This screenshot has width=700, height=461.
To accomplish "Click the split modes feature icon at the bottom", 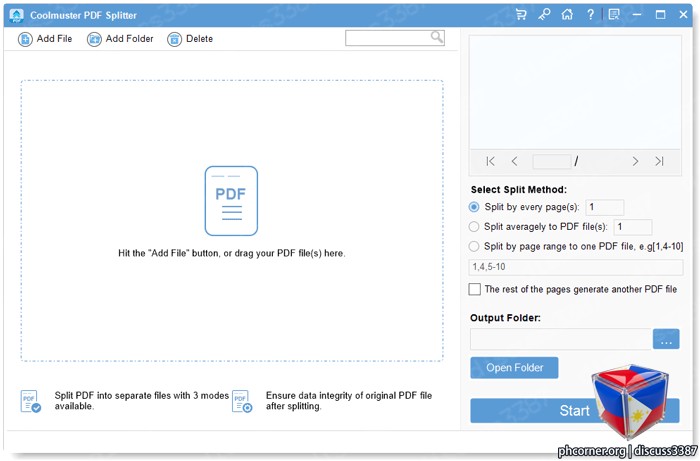I will point(30,401).
